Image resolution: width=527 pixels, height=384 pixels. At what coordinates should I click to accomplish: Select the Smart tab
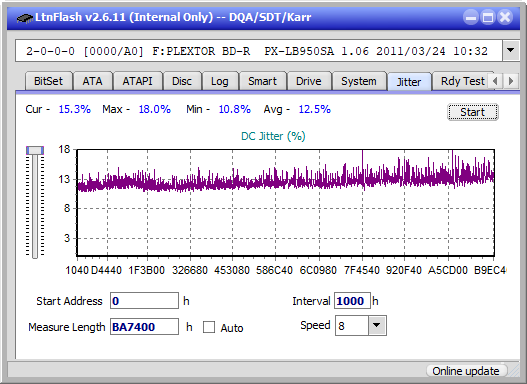(262, 81)
